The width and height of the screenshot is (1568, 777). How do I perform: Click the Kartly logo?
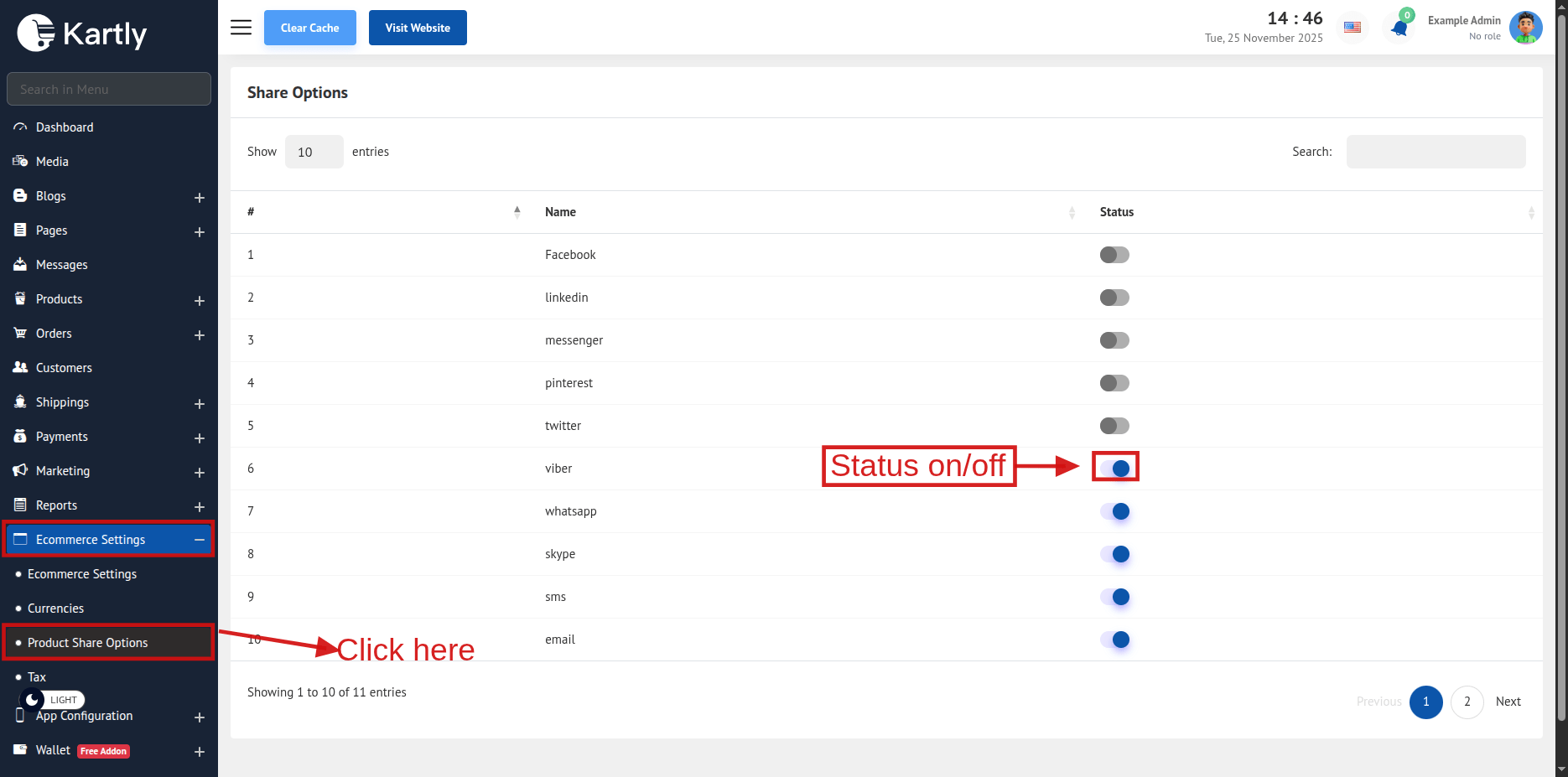[82, 34]
